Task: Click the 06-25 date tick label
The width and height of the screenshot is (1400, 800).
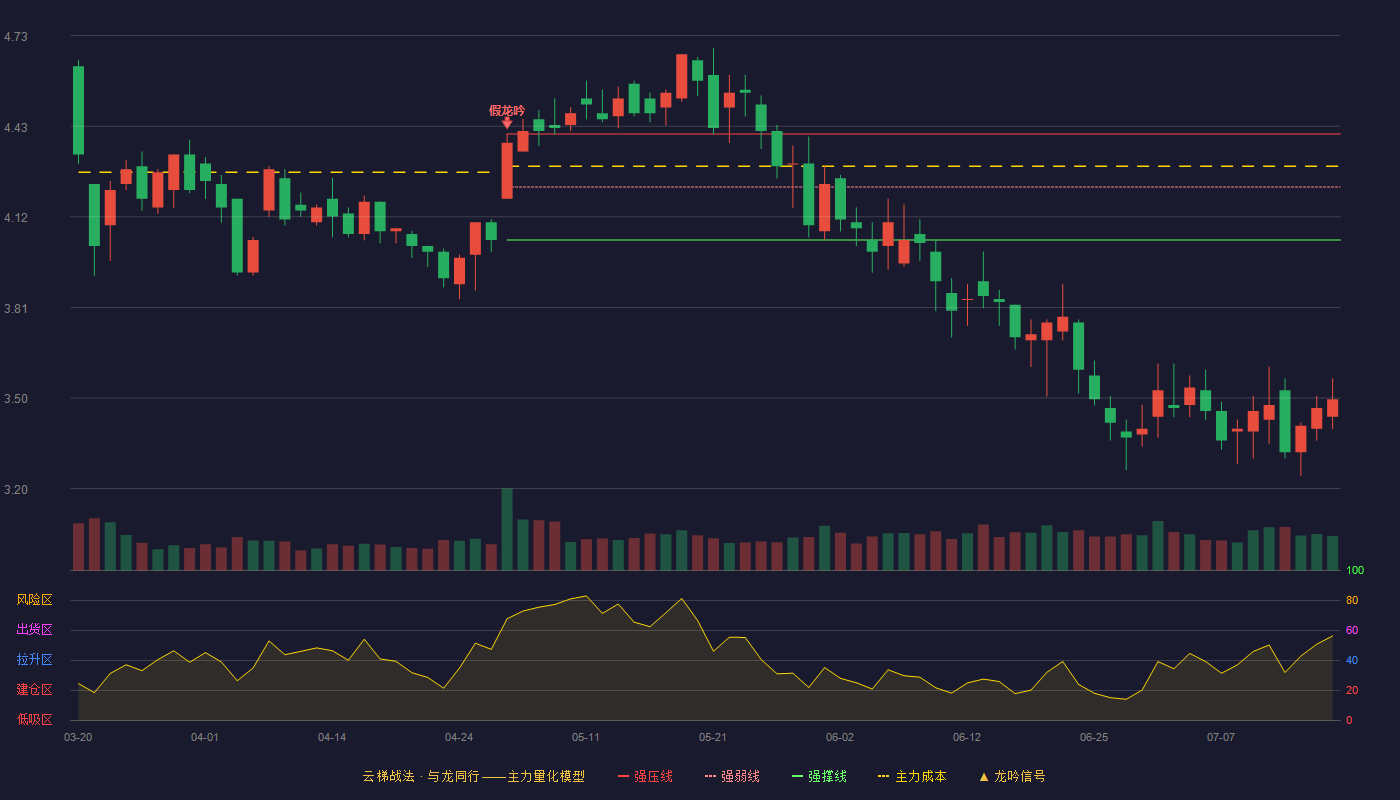Action: pos(1094,737)
